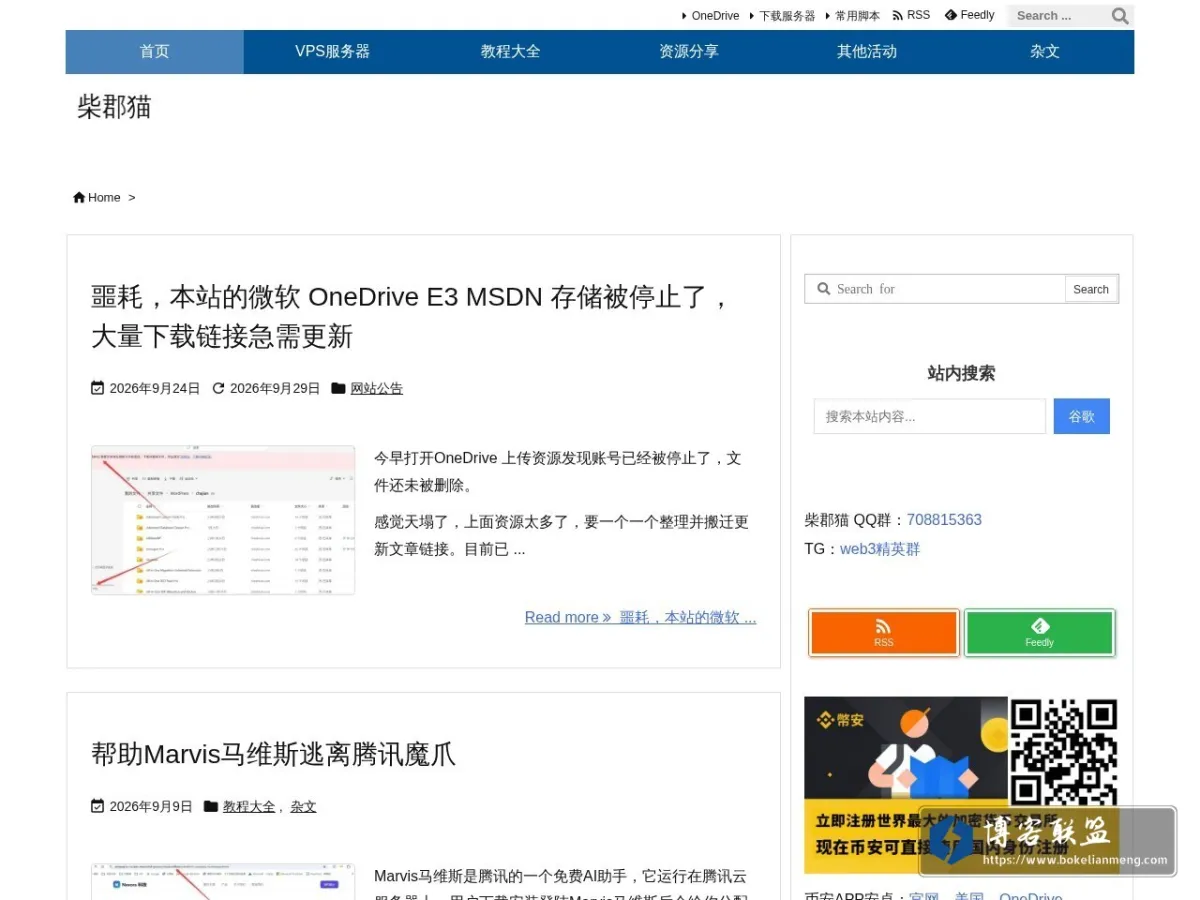Click the 柴郡猫 site title
The image size is (1200, 900).
pyautogui.click(x=114, y=107)
